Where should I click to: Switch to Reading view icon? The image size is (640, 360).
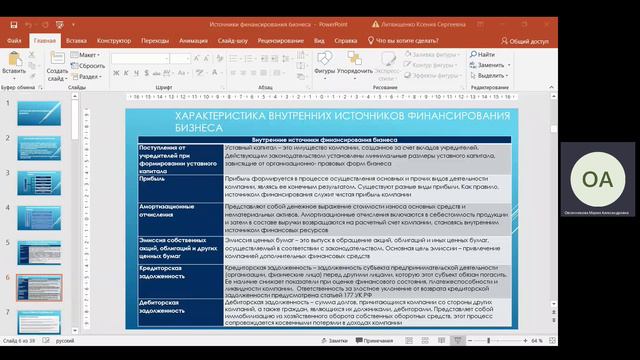coord(441,340)
